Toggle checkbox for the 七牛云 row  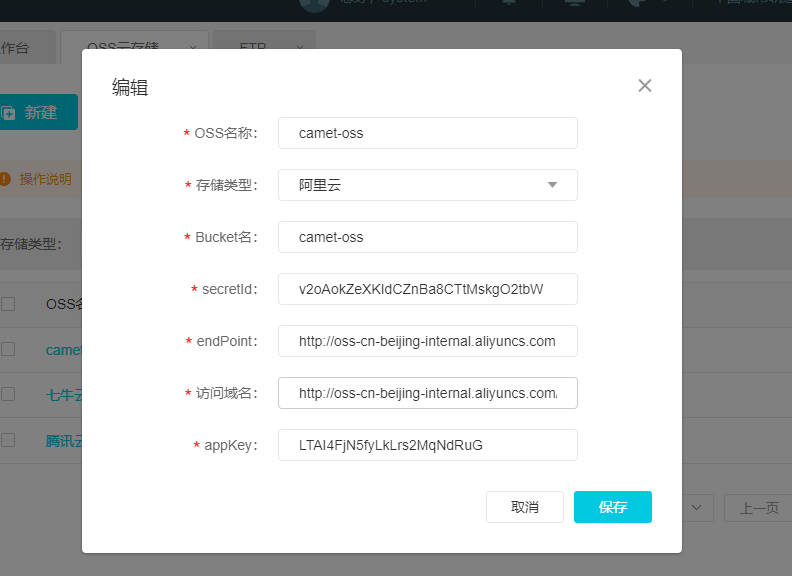(x=8, y=394)
